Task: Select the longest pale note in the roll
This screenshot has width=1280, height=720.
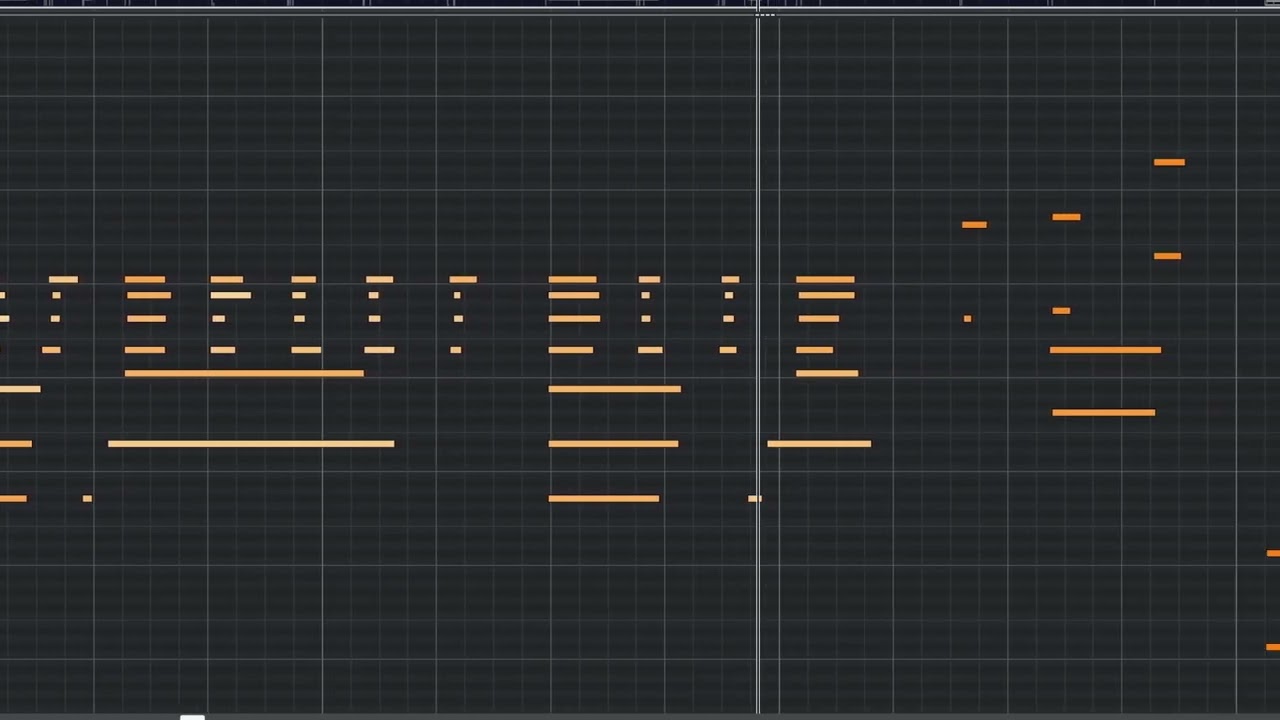Action: (251, 443)
